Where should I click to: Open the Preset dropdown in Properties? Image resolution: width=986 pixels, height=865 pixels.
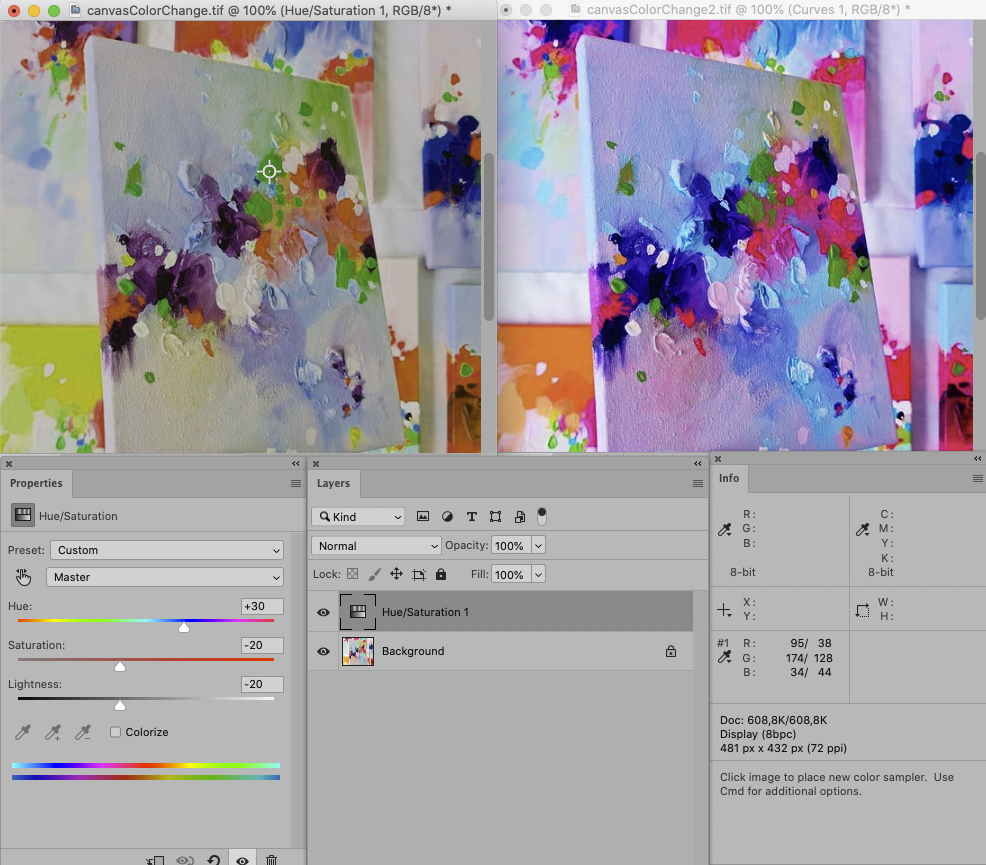pos(165,550)
